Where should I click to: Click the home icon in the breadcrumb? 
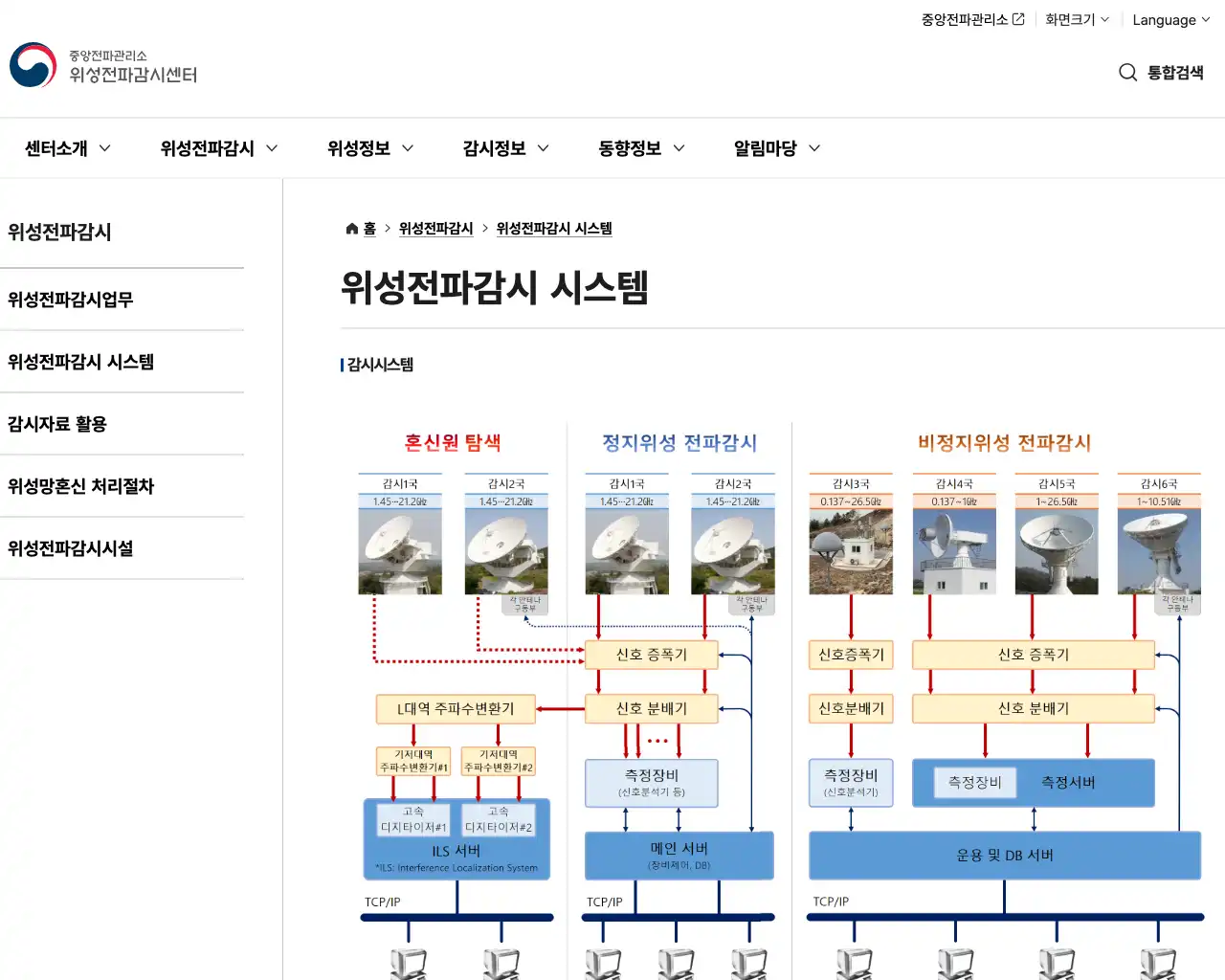click(351, 228)
